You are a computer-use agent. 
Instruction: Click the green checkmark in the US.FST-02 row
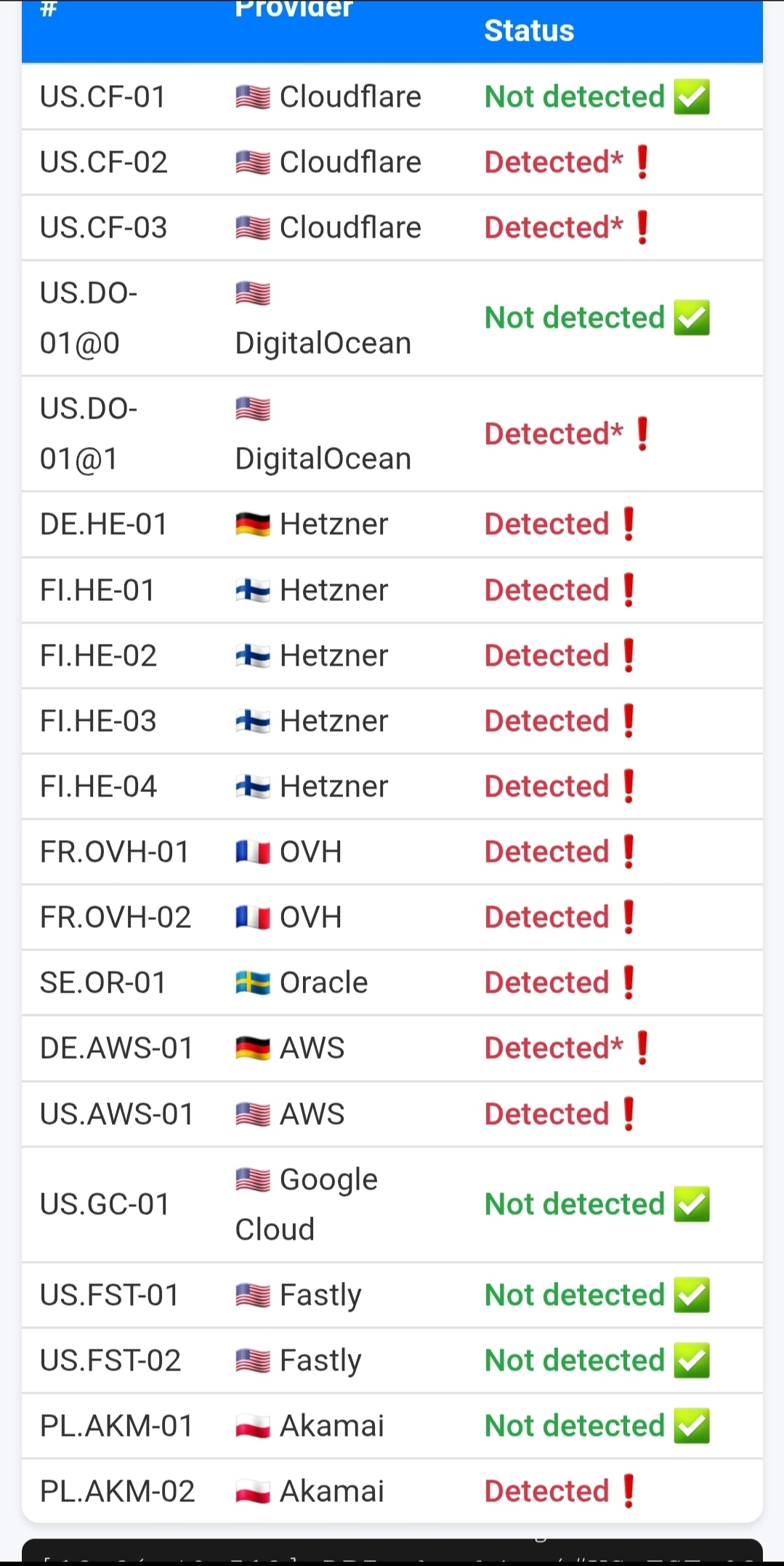[691, 1360]
